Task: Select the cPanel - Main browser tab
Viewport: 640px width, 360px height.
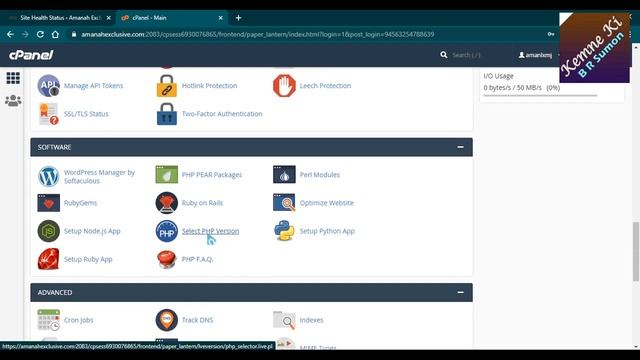Action: coord(170,18)
